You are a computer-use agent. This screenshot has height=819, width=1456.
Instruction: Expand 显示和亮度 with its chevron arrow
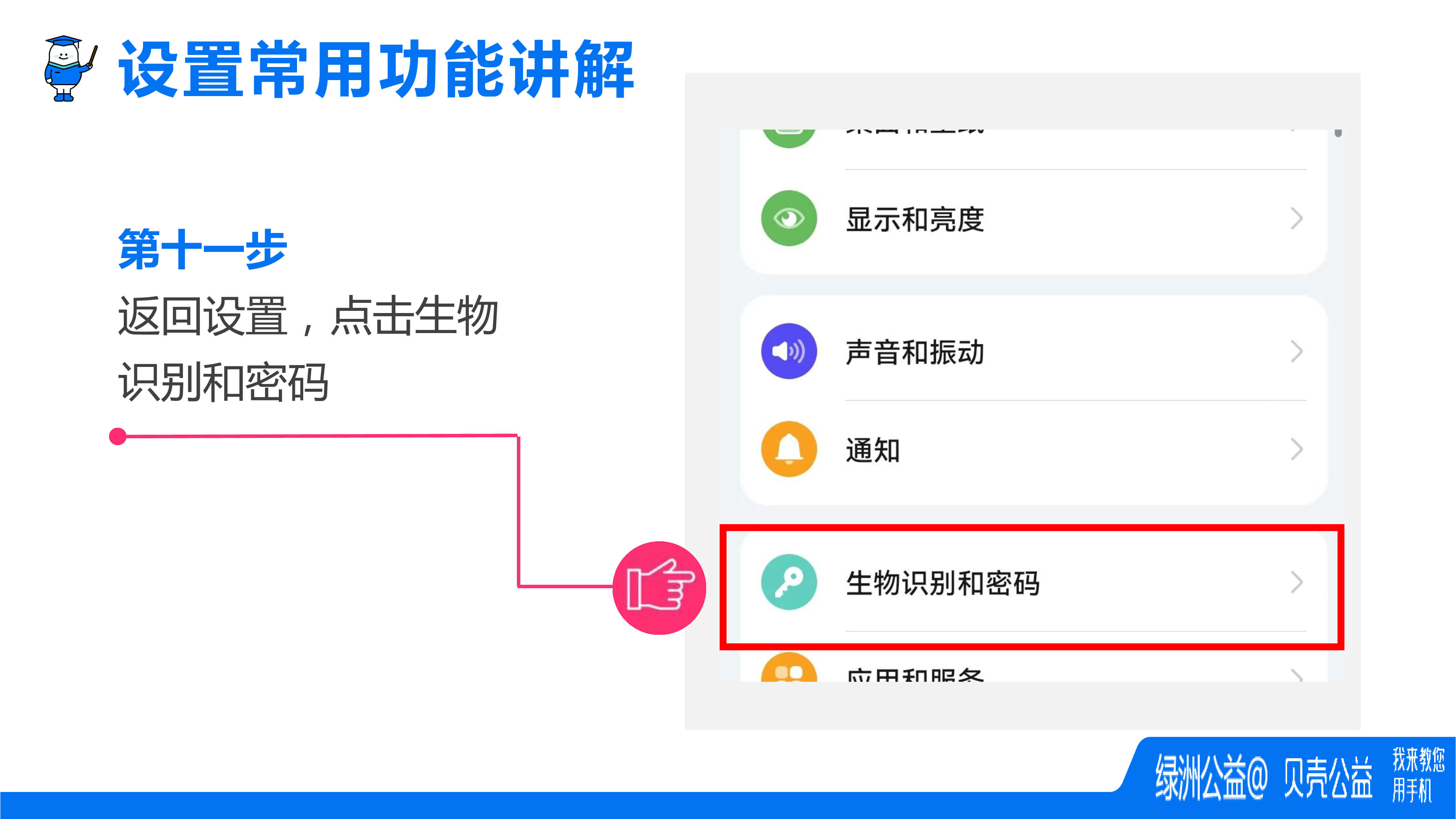[x=1297, y=218]
